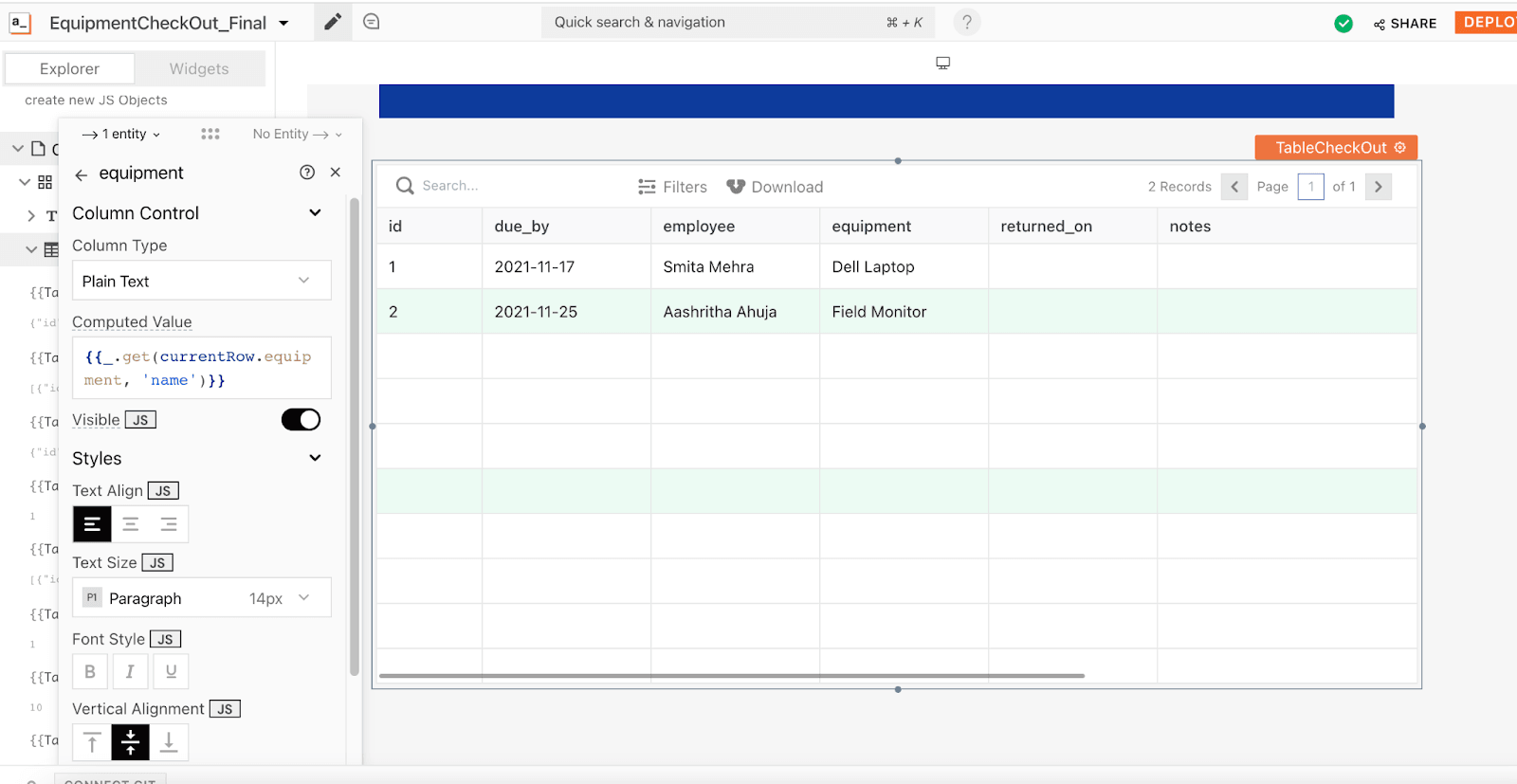The height and width of the screenshot is (784, 1517).
Task: Close the equipment property pane
Action: point(335,172)
